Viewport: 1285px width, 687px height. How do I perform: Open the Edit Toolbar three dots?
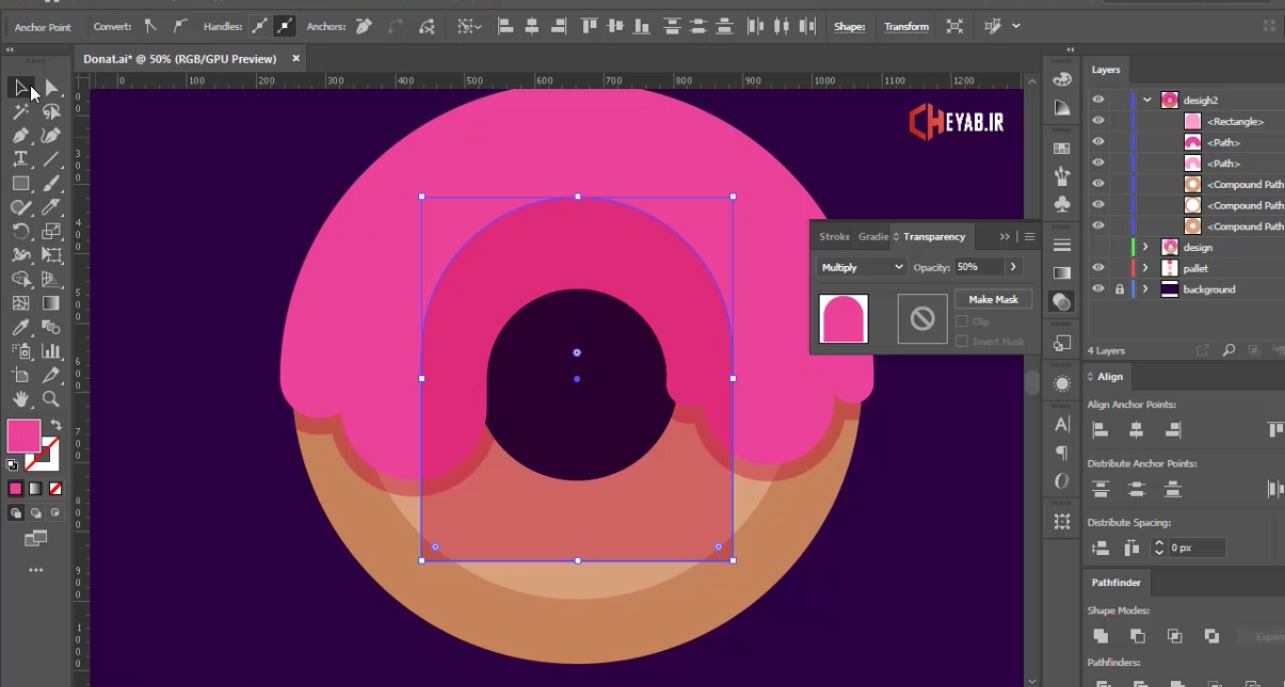coord(36,570)
